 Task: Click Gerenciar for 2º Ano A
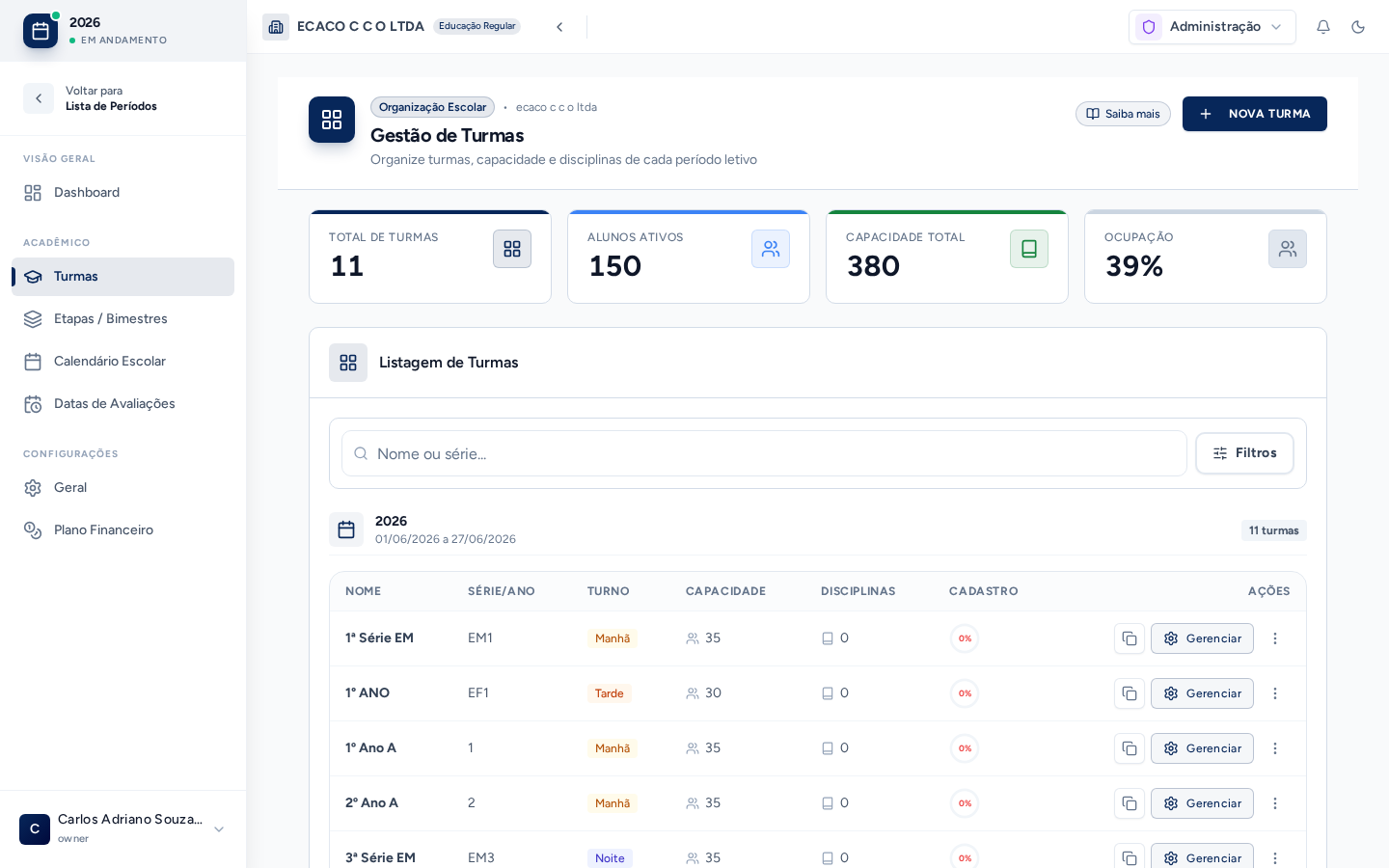1202,803
